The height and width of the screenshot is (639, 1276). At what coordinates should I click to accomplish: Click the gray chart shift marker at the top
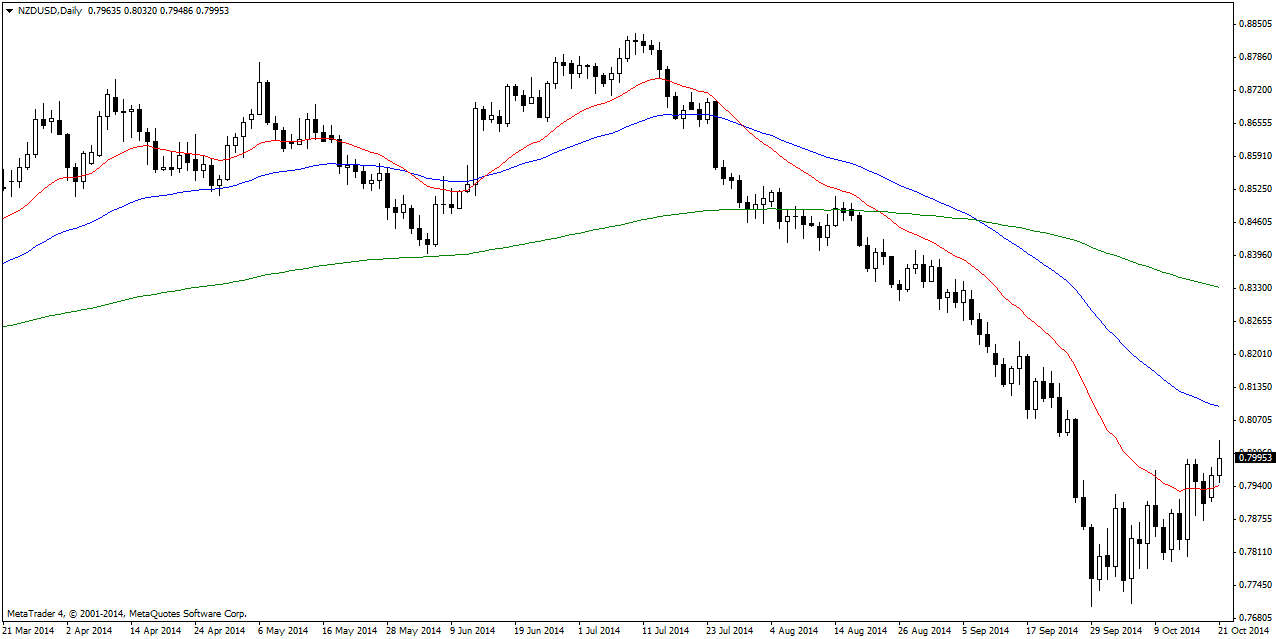pyautogui.click(x=1227, y=6)
